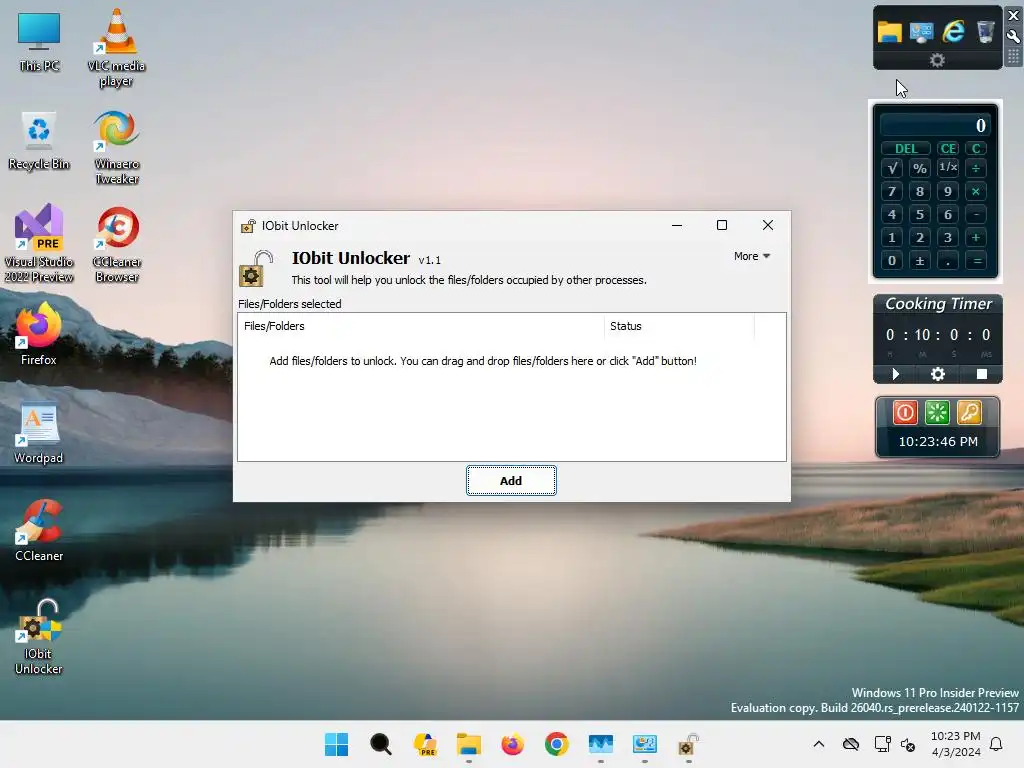
Task: Click the minus key on calculator
Action: (976, 214)
